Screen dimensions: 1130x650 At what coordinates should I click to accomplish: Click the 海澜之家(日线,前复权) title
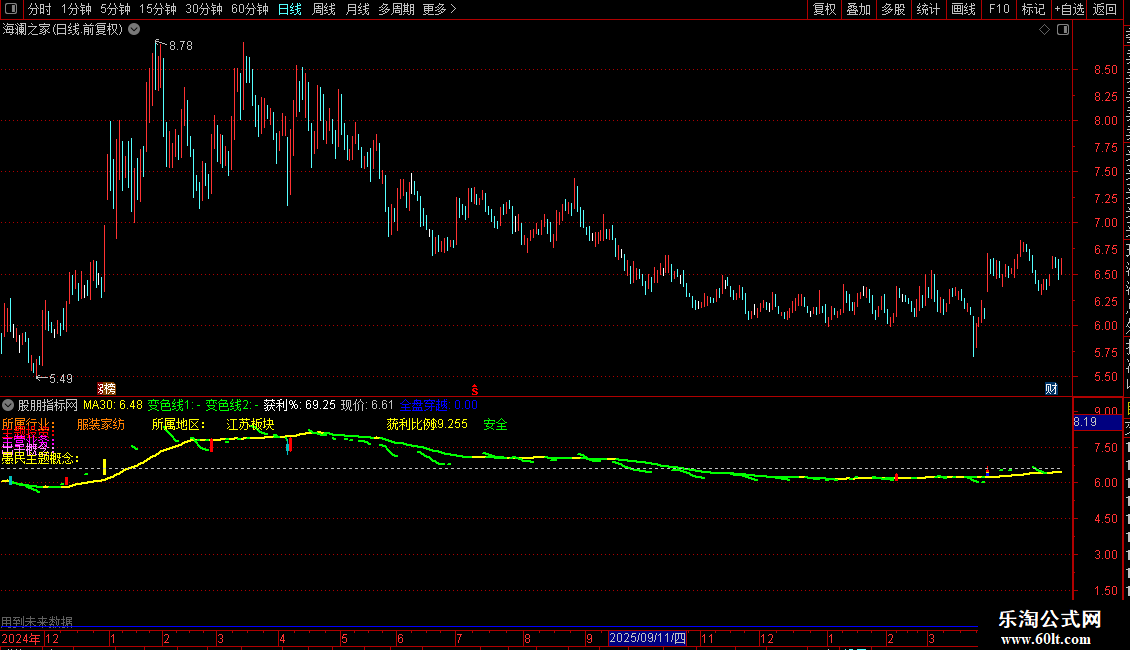tap(63, 30)
